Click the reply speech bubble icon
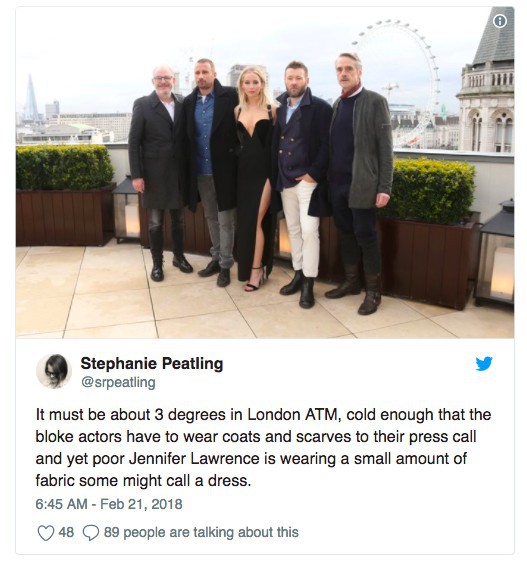The width and height of the screenshot is (527, 563). (91, 532)
